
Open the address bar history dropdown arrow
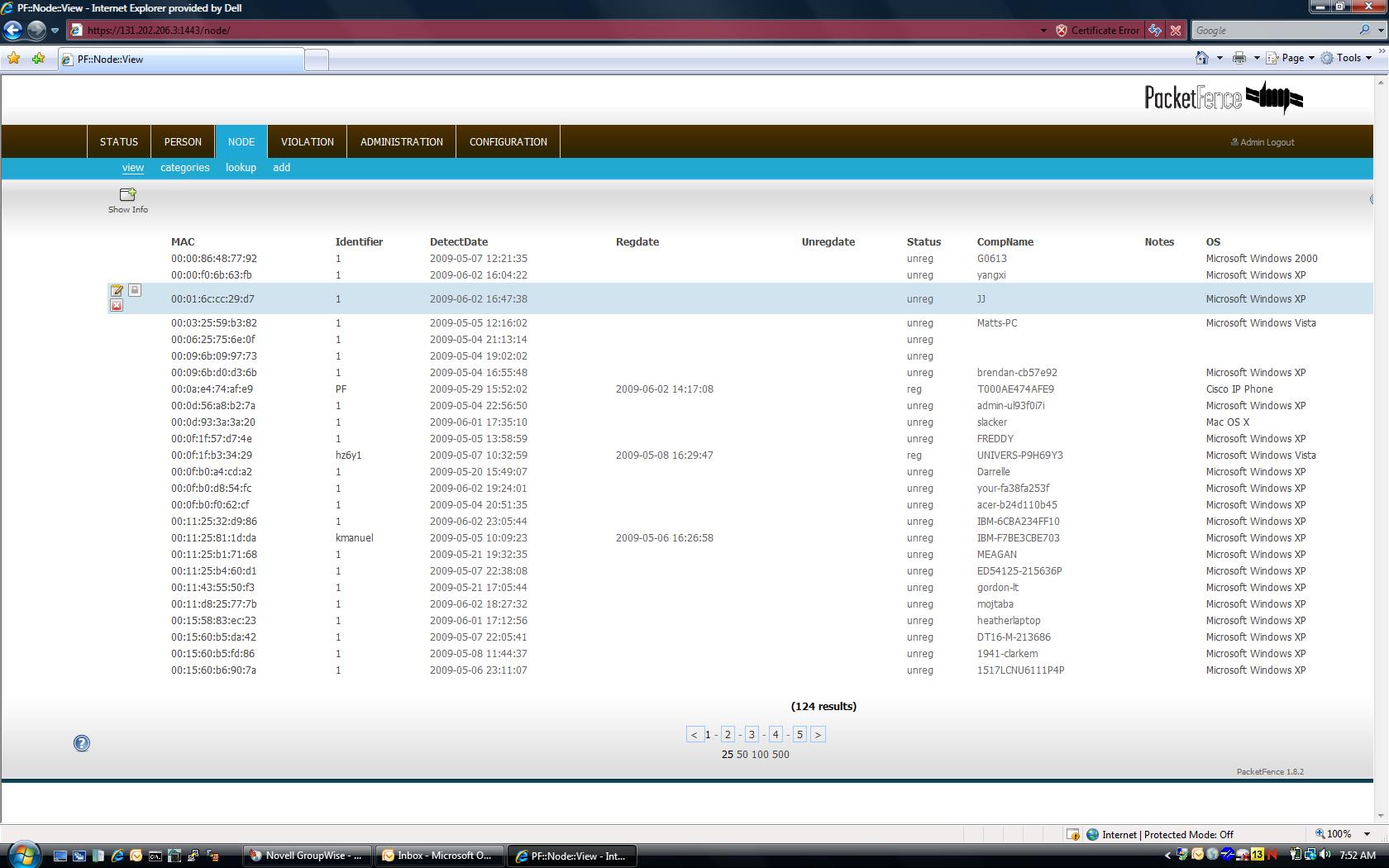pos(1043,31)
